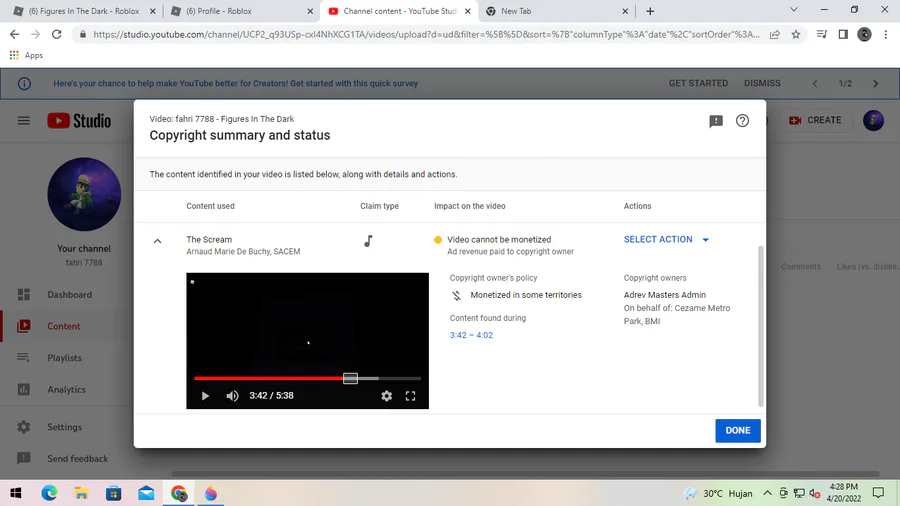
Task: Click the CREATE button
Action: (x=815, y=120)
